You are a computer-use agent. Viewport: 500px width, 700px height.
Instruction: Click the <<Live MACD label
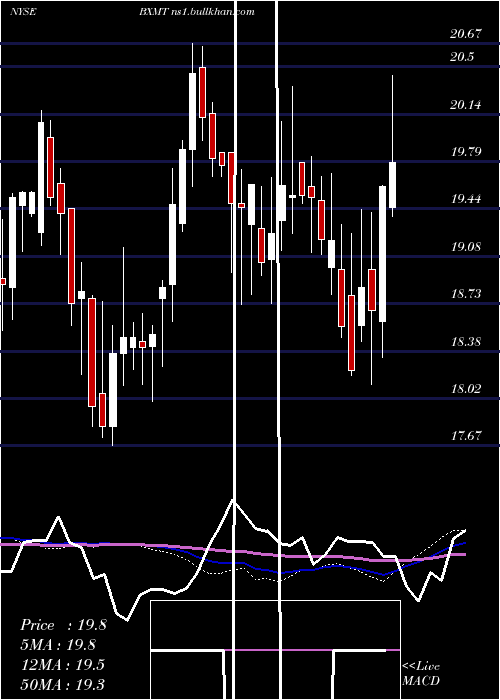pos(421,674)
